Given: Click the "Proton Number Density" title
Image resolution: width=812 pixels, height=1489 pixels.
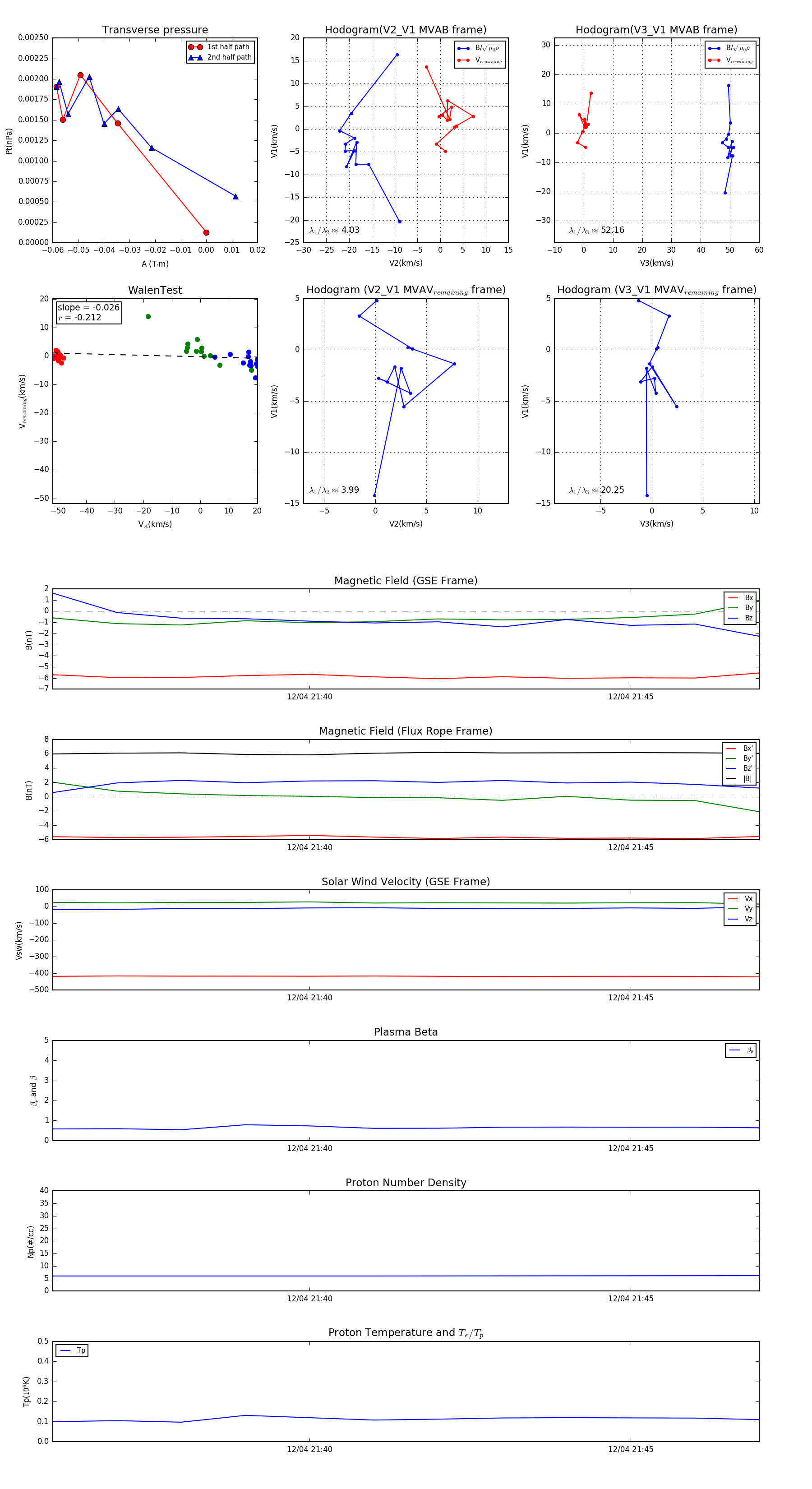Looking at the screenshot, I should 406,1183.
